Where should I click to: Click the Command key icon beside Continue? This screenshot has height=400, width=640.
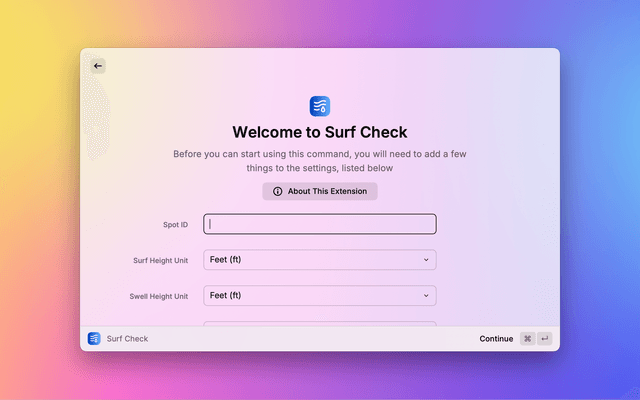(x=527, y=339)
